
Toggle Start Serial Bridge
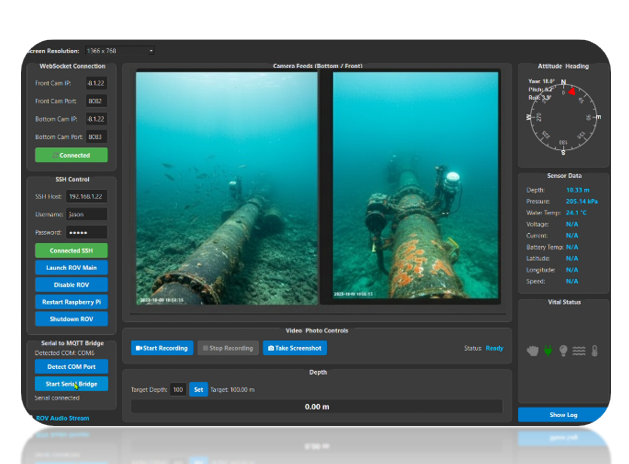click(71, 384)
